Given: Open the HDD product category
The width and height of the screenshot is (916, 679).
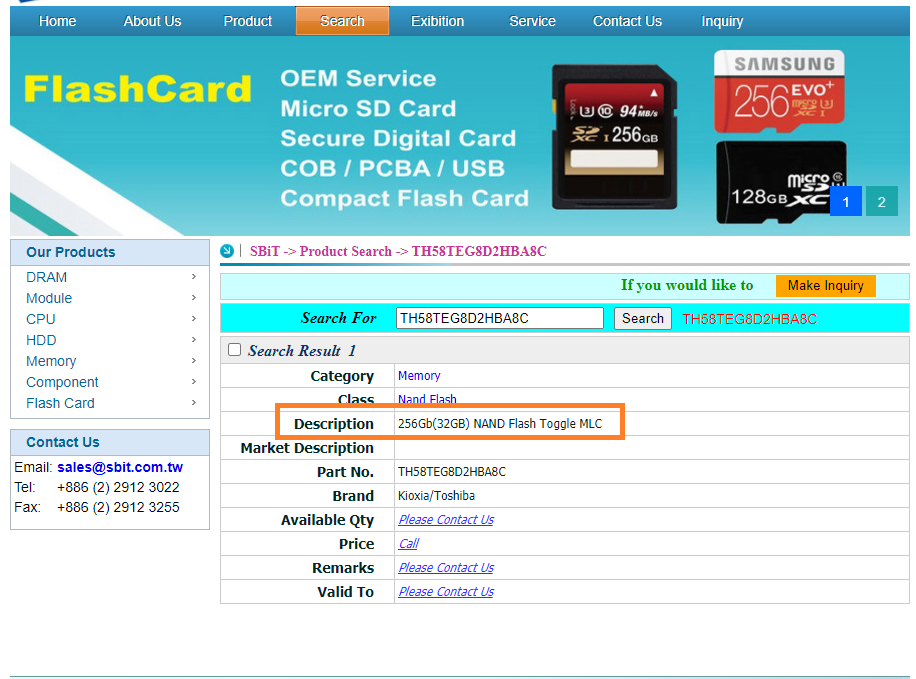Looking at the screenshot, I should tap(41, 340).
